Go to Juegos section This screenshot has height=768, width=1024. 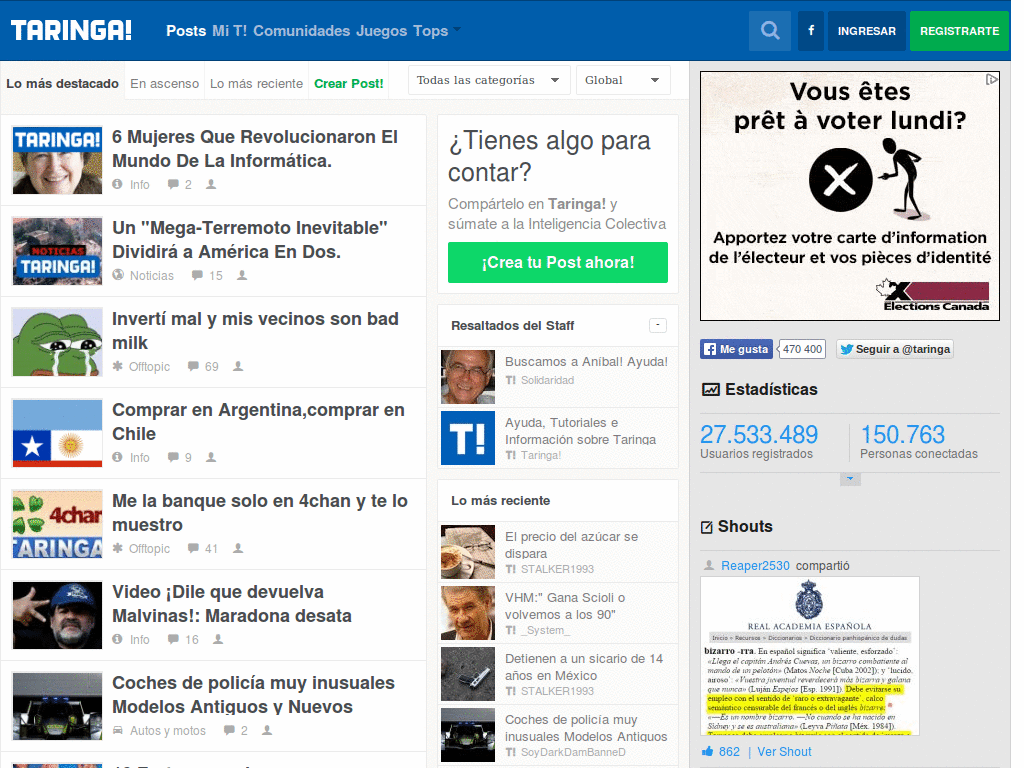click(x=381, y=31)
